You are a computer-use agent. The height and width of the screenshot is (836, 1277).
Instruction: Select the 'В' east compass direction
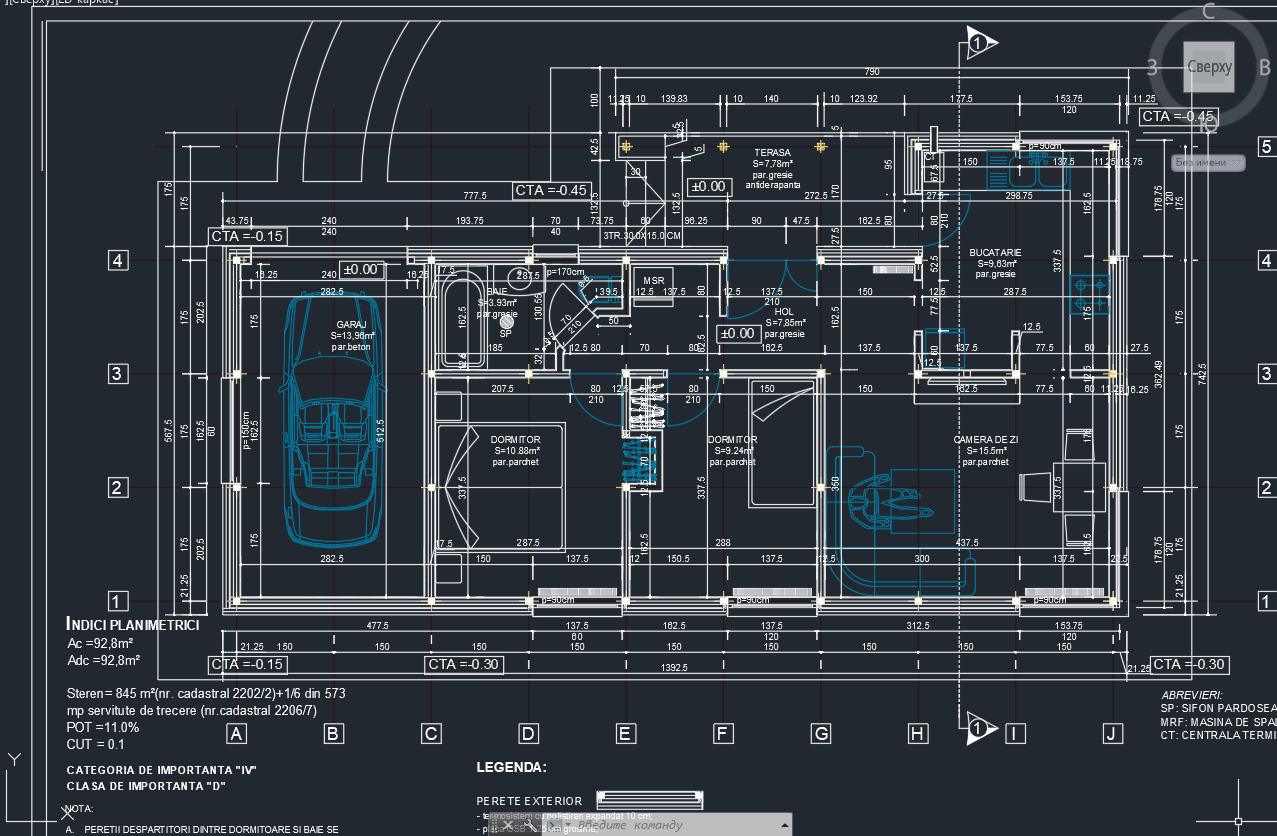(x=1264, y=67)
